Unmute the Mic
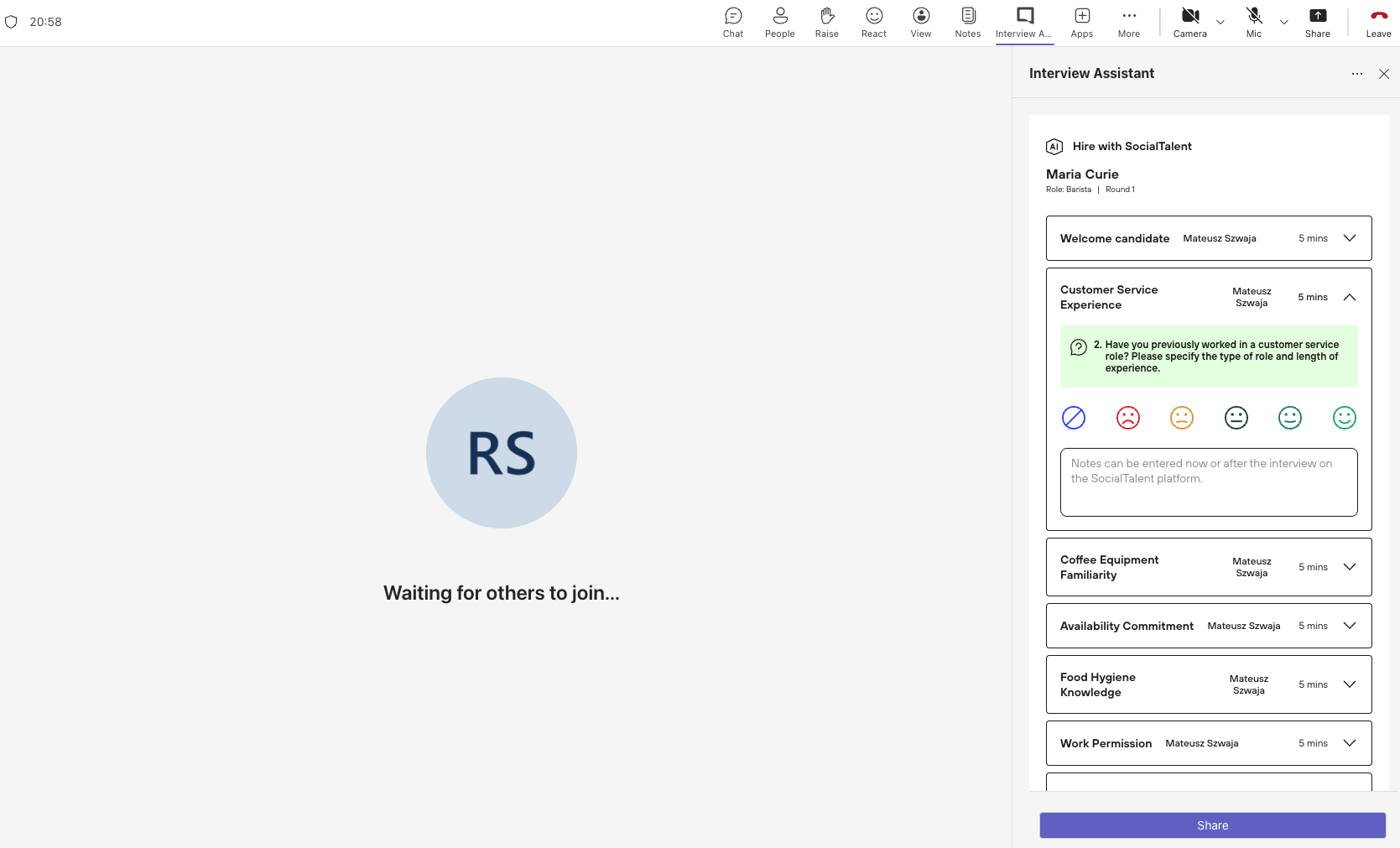1400x848 pixels. [x=1253, y=23]
